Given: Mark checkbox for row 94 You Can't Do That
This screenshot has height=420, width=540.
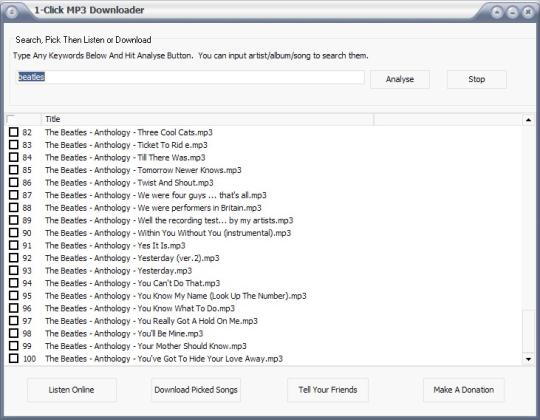Looking at the screenshot, I should [x=14, y=283].
